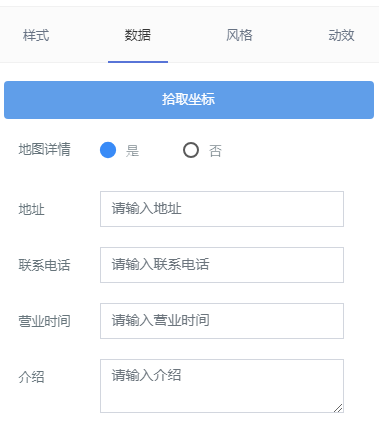Click inside the 请输入介绍 text area
Viewport: 379px width, 437px height.
[222, 386]
